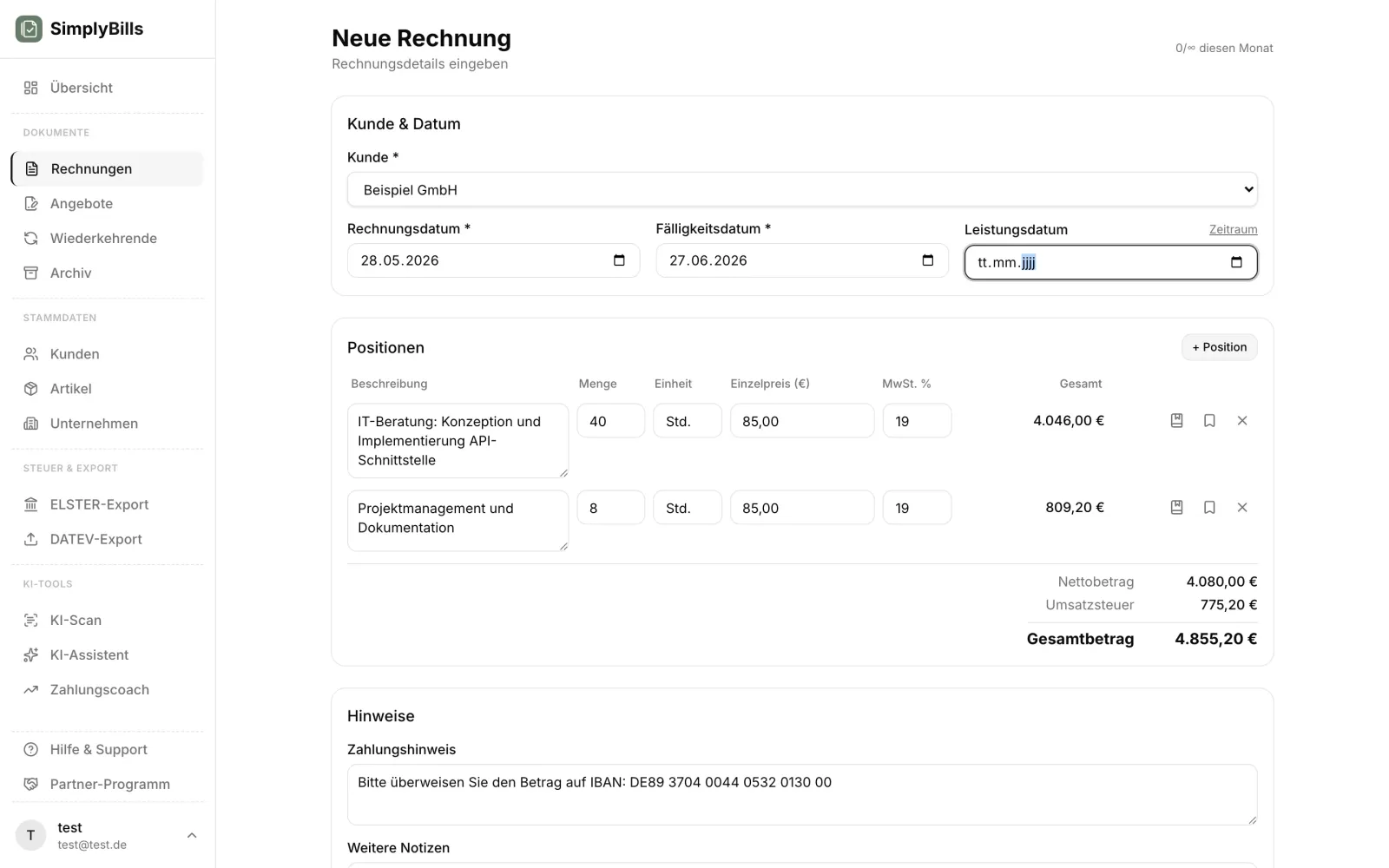
Task: Expand the test account menu chevron
Action: click(192, 835)
